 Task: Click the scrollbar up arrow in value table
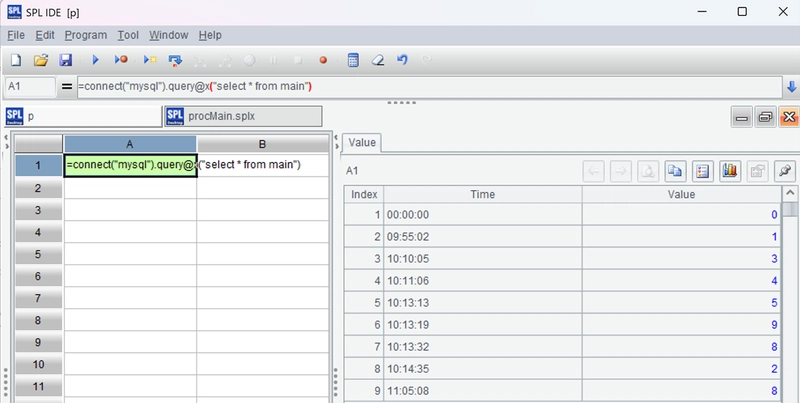[x=790, y=193]
